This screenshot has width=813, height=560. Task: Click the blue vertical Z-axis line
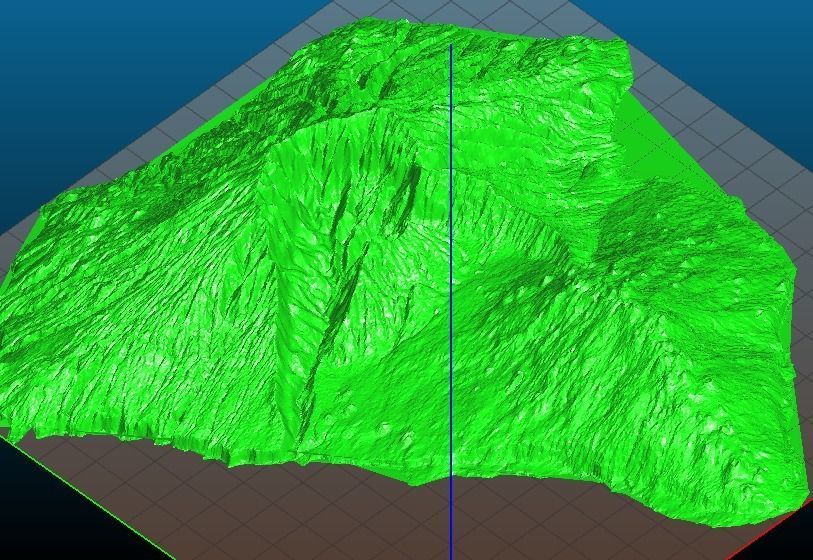(451, 302)
